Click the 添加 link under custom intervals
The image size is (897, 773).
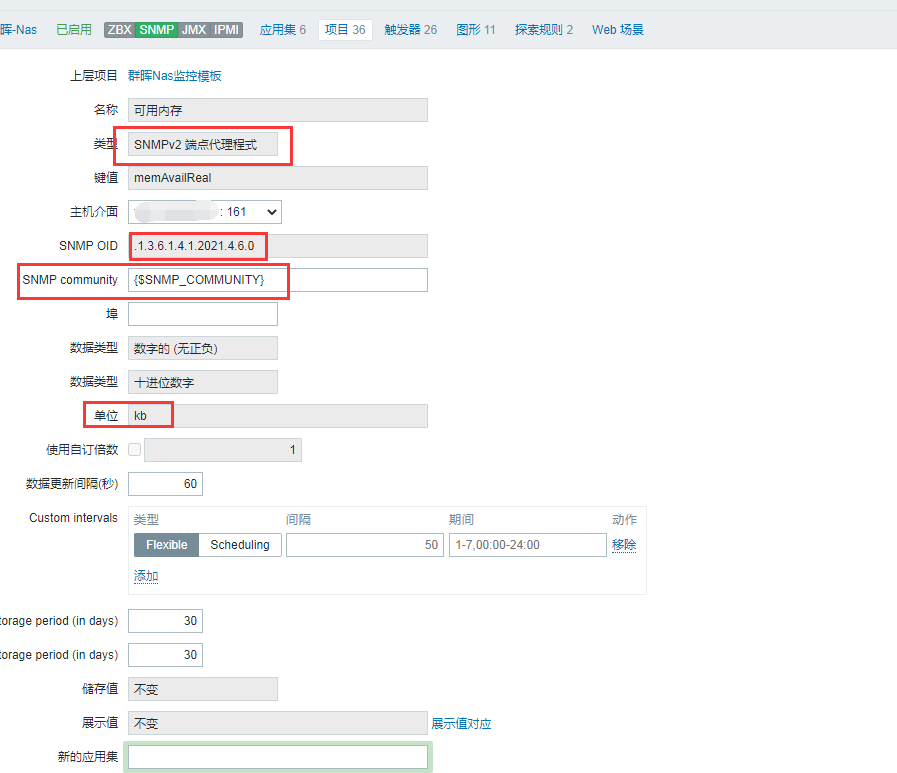click(146, 576)
